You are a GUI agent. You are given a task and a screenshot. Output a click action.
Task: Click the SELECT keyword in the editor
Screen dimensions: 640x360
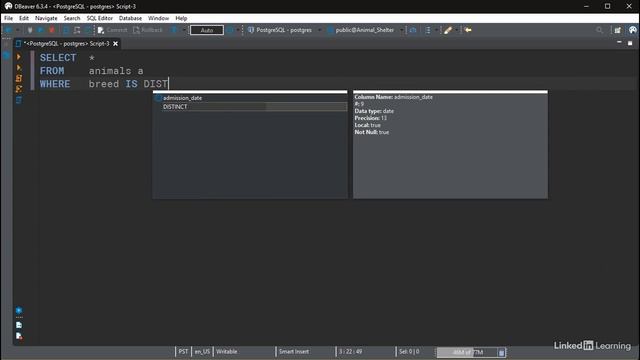pos(58,58)
